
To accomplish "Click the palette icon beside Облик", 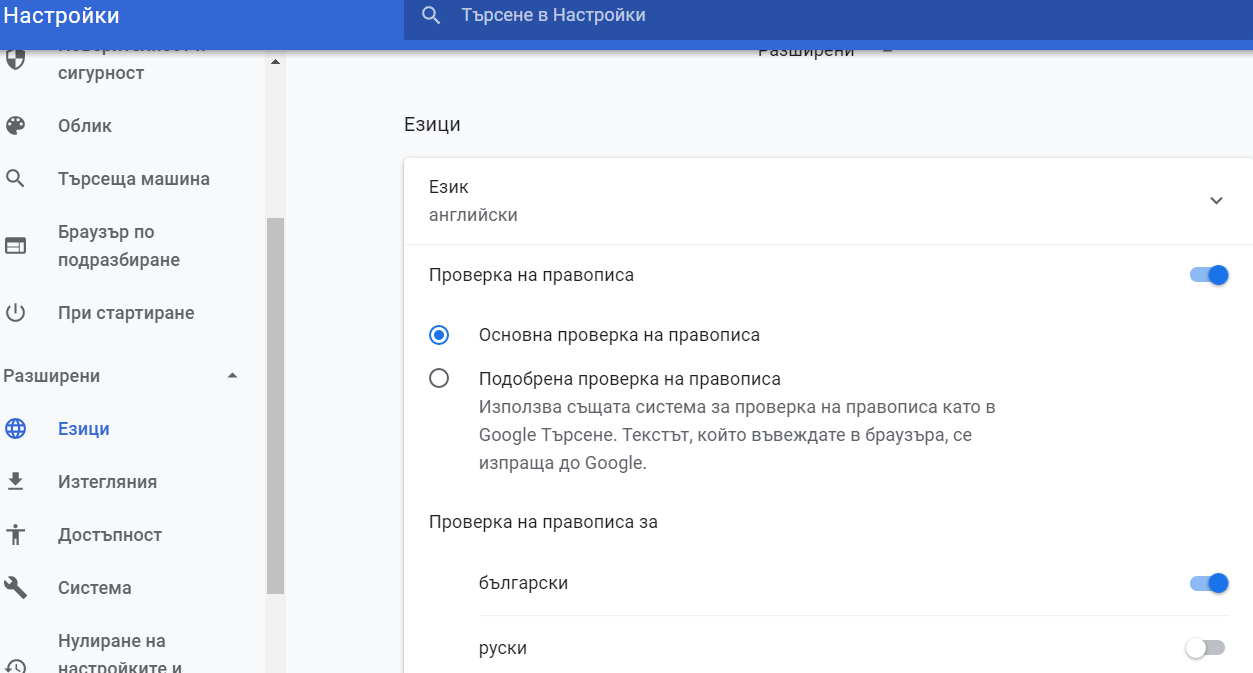I will point(16,126).
